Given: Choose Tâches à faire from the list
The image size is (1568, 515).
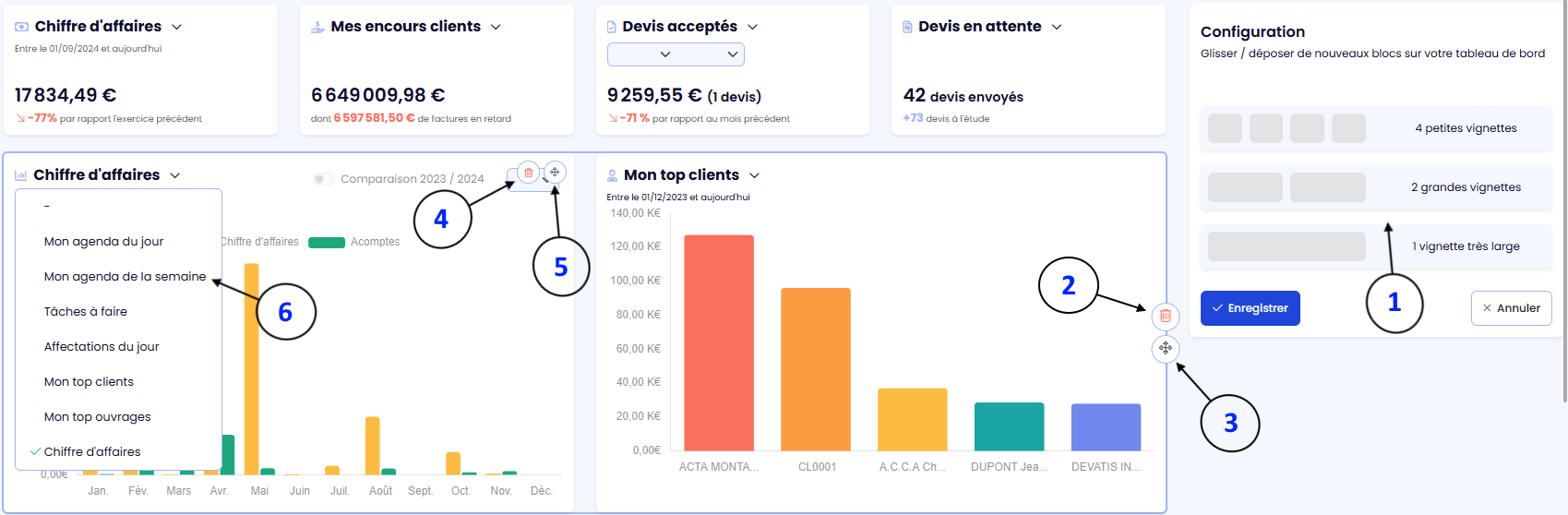Looking at the screenshot, I should (86, 311).
